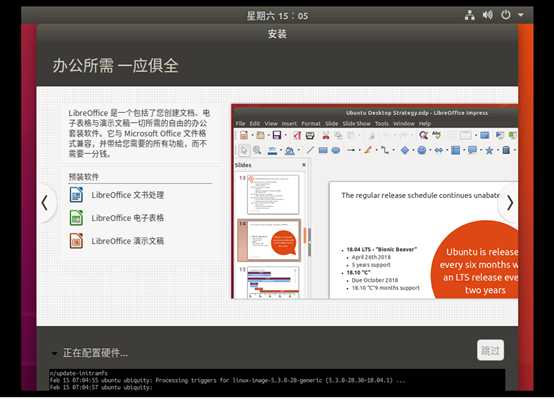
Task: Click the power icon in top bar
Action: click(506, 15)
